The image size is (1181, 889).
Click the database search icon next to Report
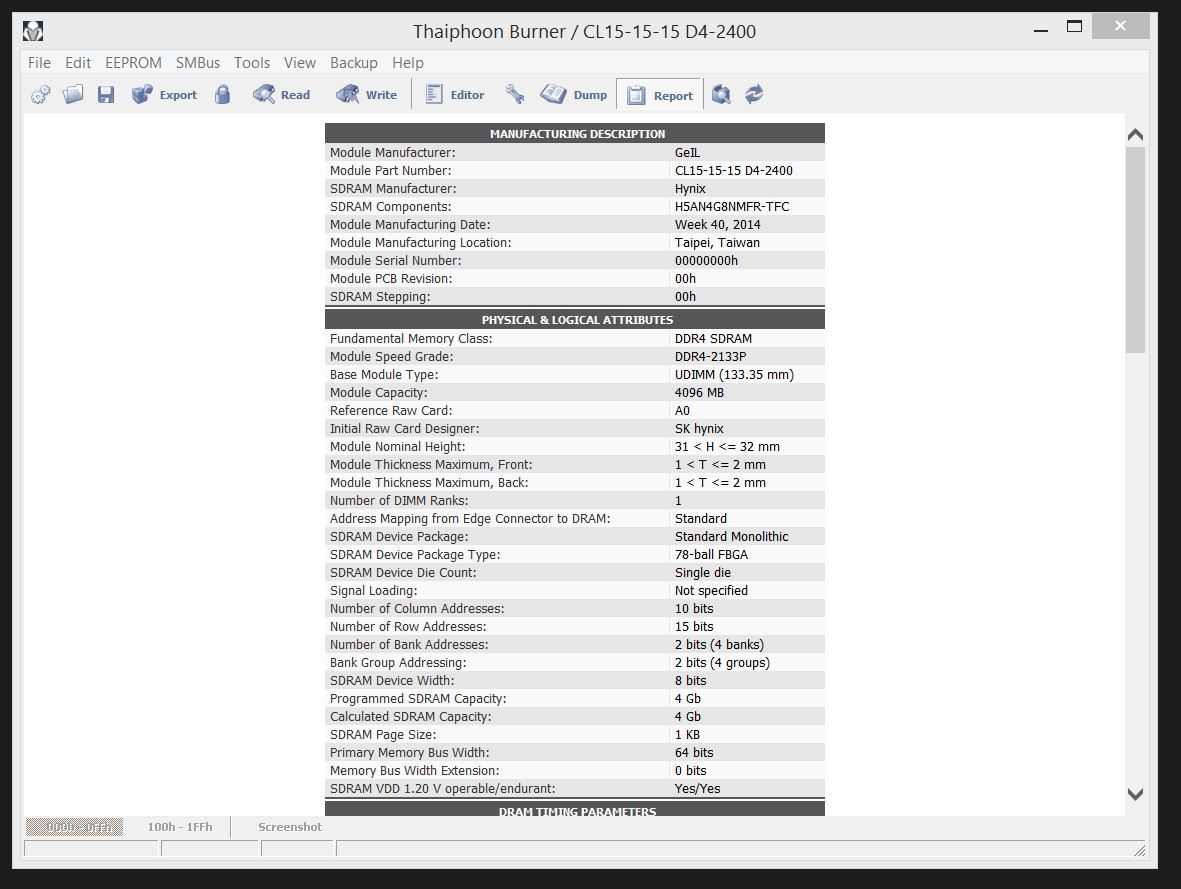721,95
